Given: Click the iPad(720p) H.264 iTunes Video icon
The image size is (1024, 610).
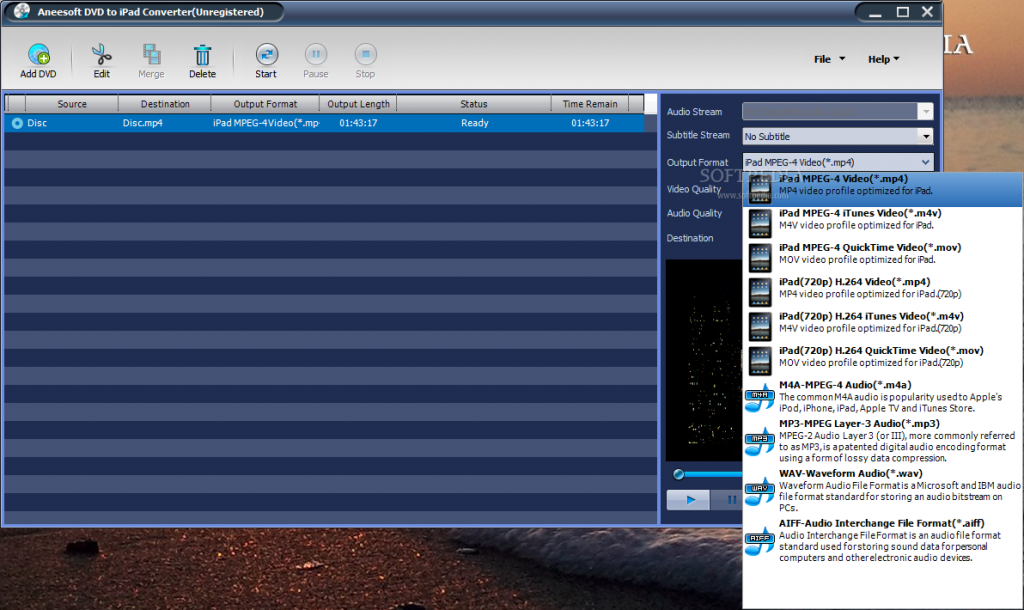Looking at the screenshot, I should pyautogui.click(x=760, y=327).
